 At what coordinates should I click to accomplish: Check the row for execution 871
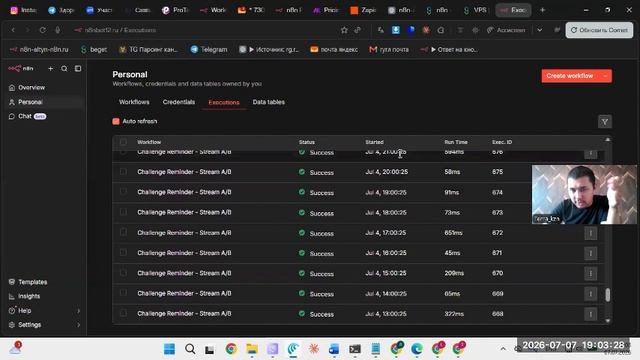click(123, 253)
